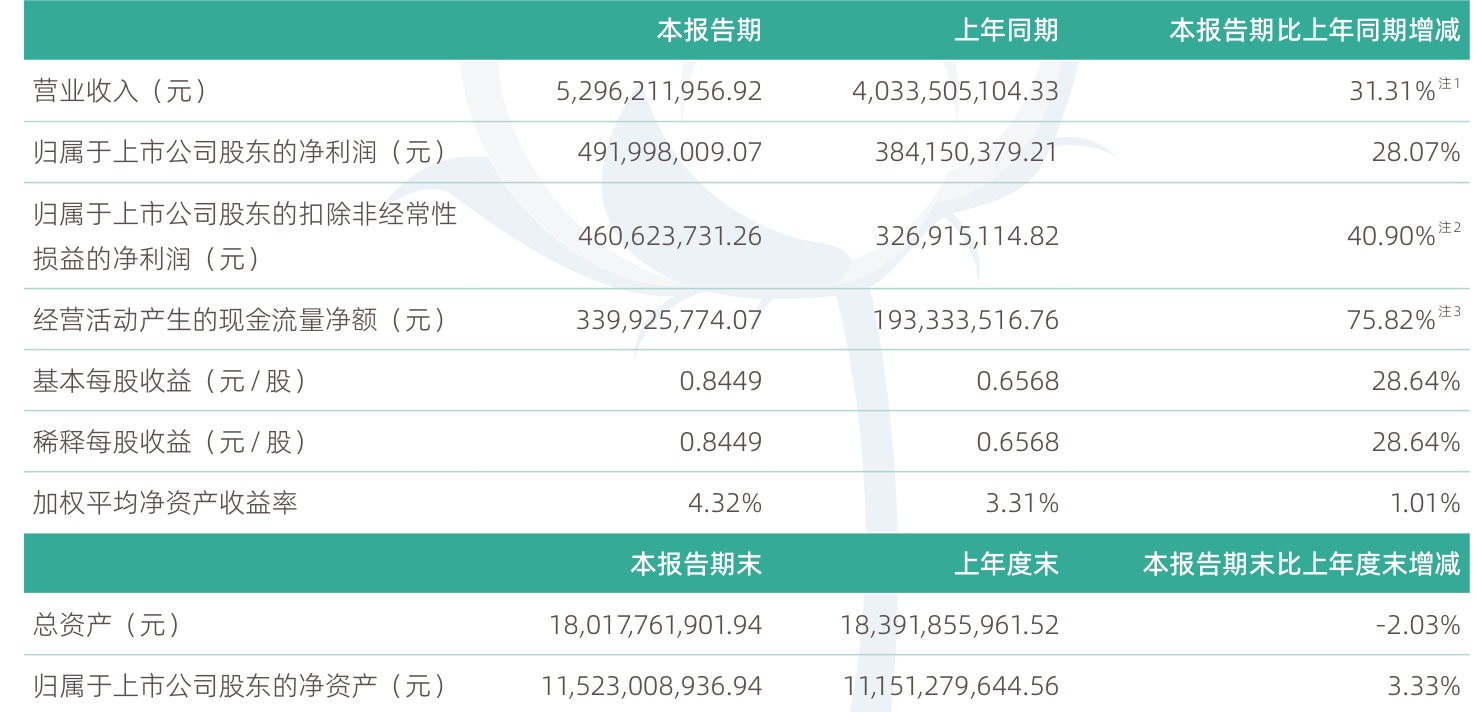Click the 营业收入（元） row label
This screenshot has width=1479, height=712.
point(120,92)
